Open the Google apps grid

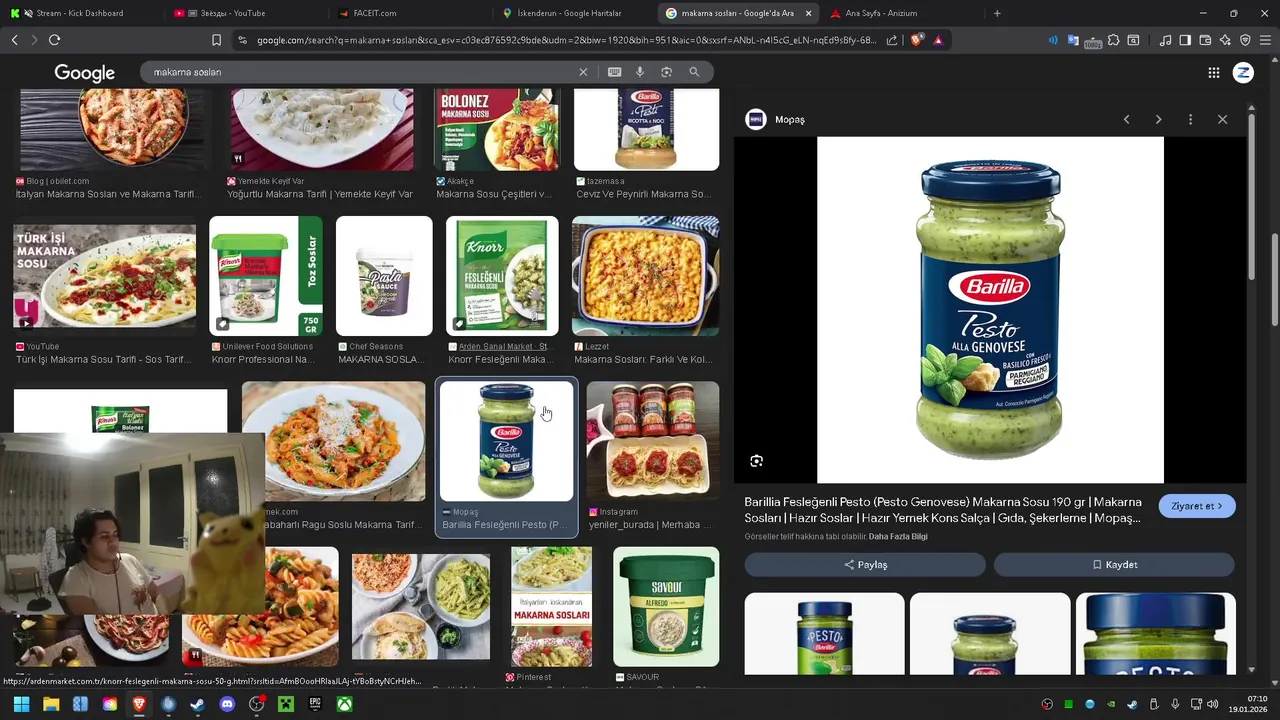tap(1213, 72)
